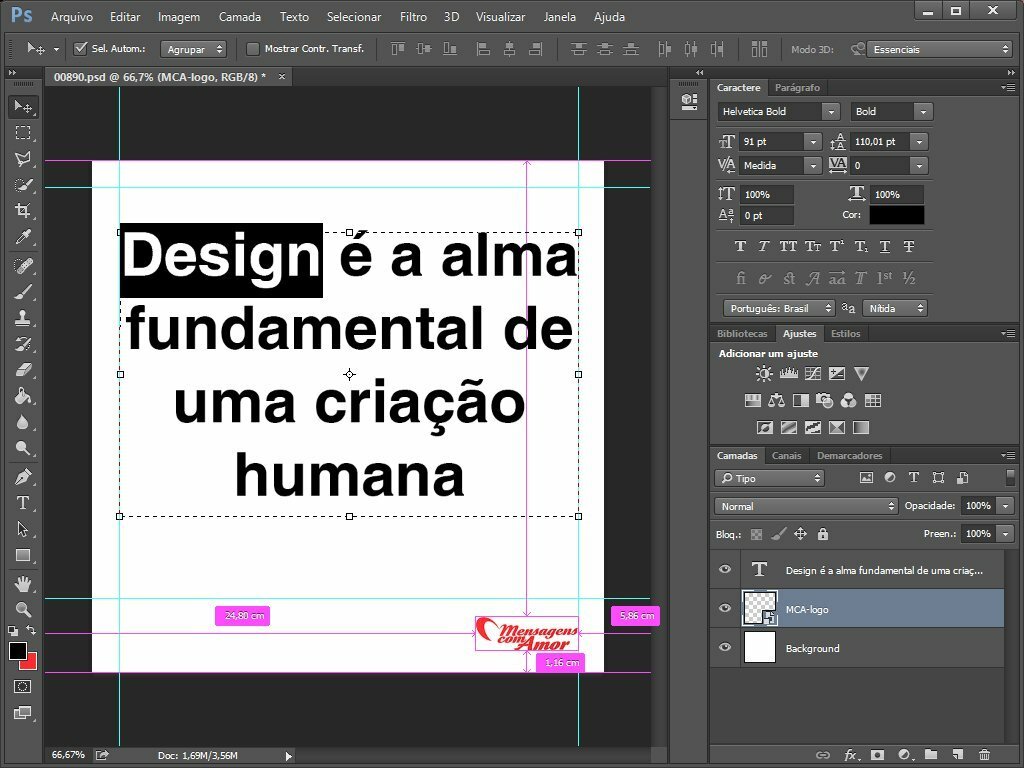Create a new layer with the new layer icon
The width and height of the screenshot is (1024, 768).
coord(958,755)
